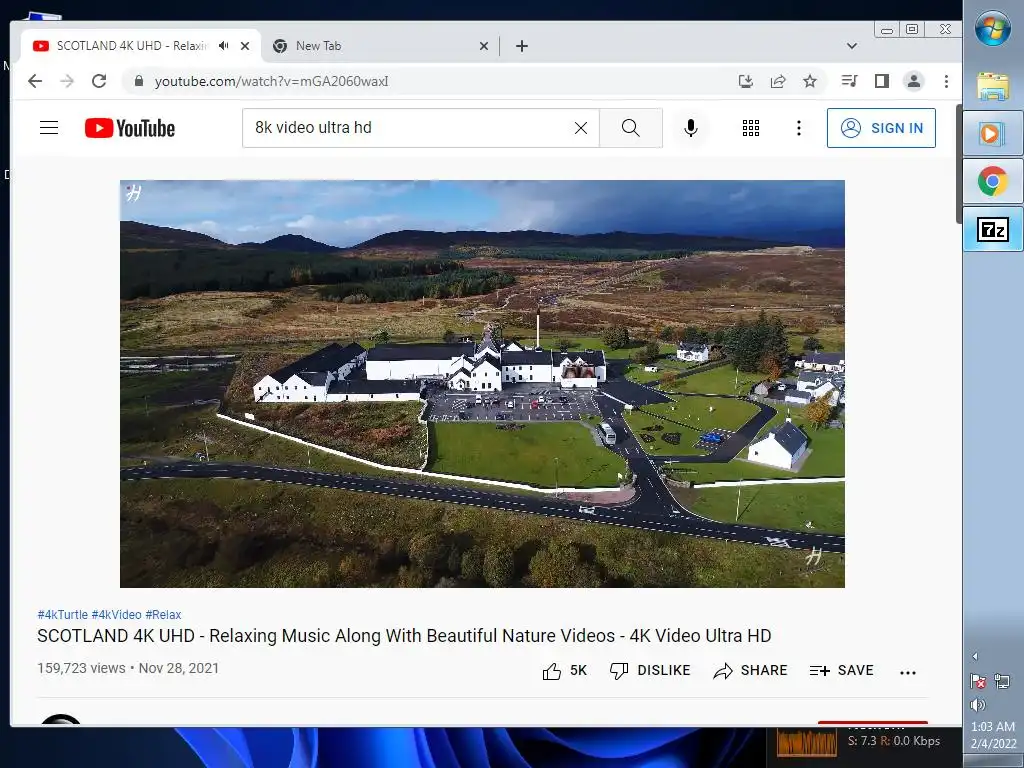
Task: Show hidden tray icons arrow
Action: tap(975, 656)
